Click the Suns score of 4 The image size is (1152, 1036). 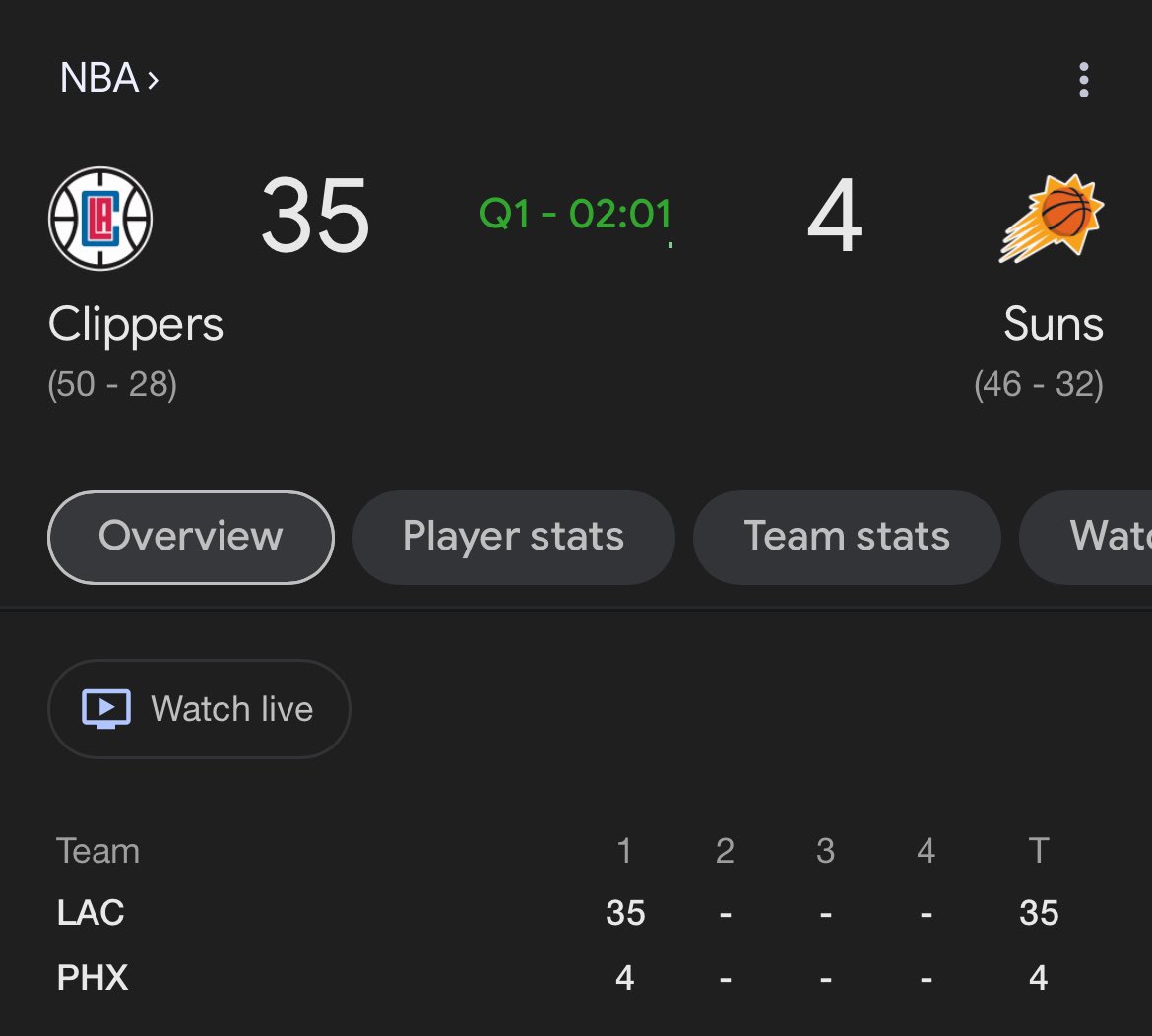pos(834,216)
